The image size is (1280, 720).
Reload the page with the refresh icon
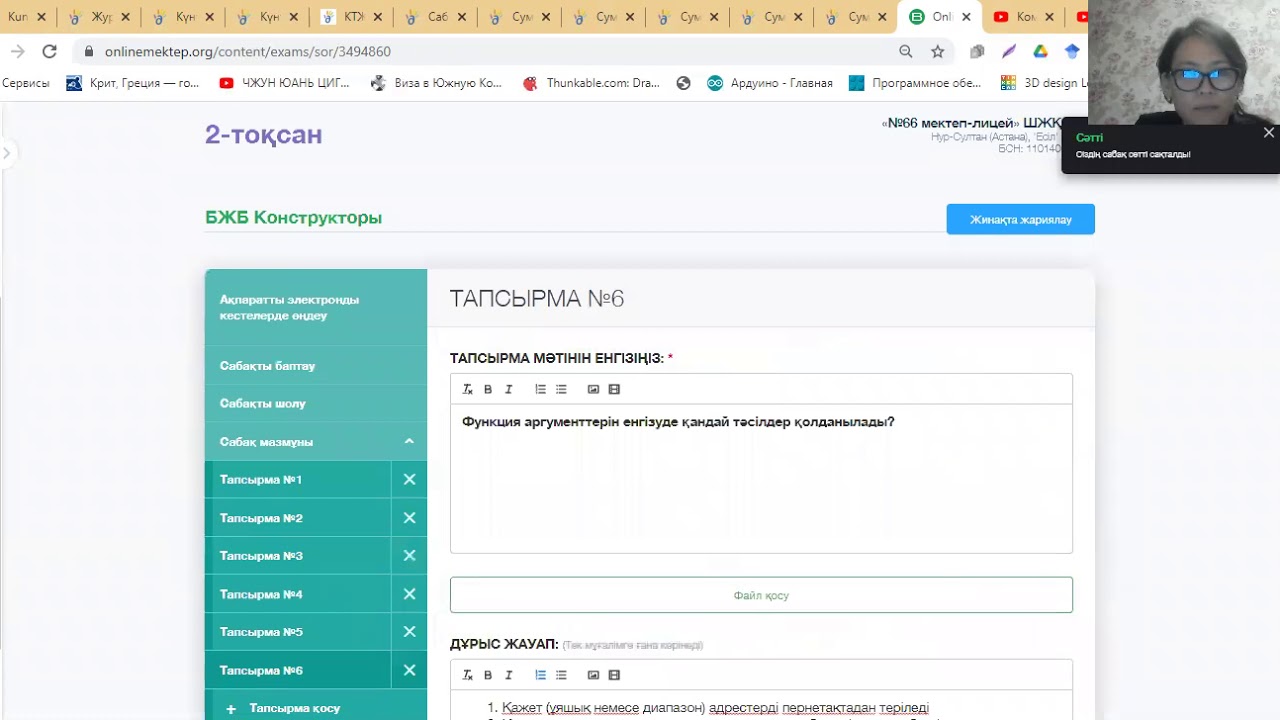[x=49, y=51]
